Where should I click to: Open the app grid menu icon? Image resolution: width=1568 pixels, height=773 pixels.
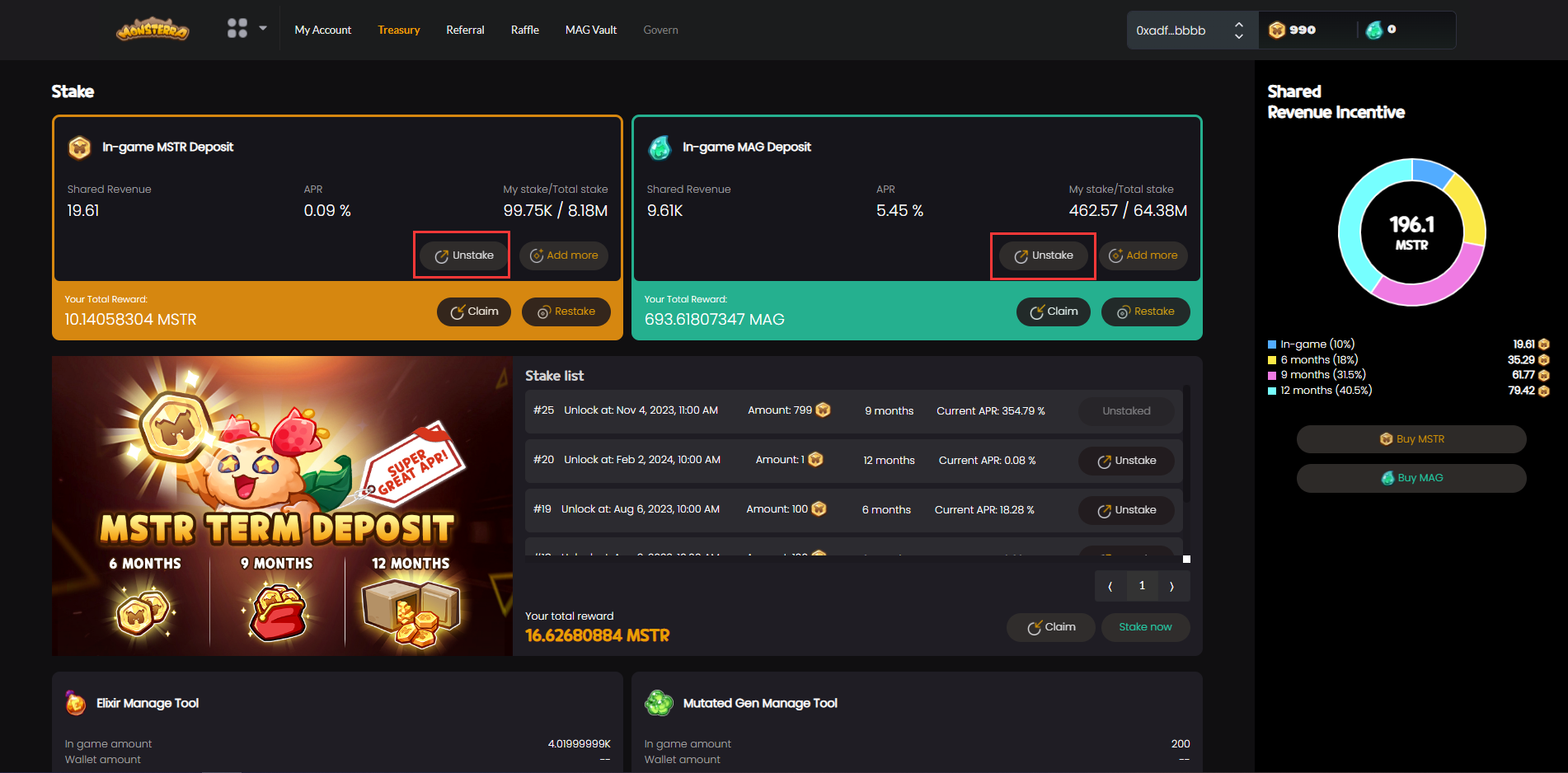pos(237,29)
